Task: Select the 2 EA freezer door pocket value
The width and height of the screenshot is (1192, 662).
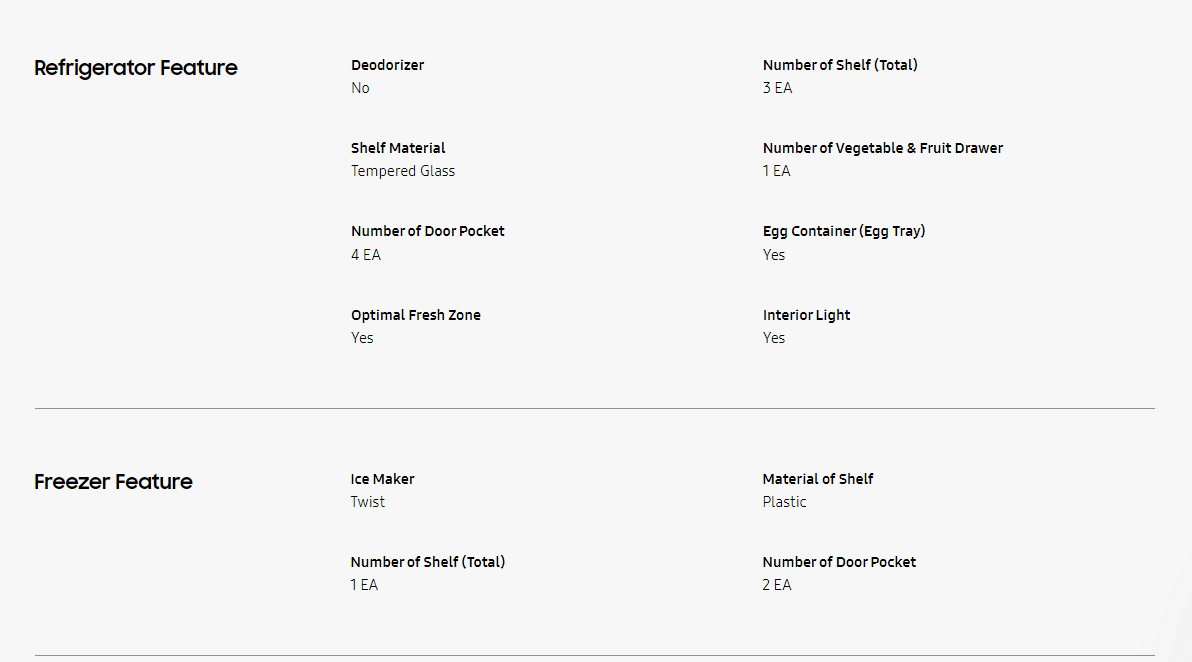Action: pos(776,585)
